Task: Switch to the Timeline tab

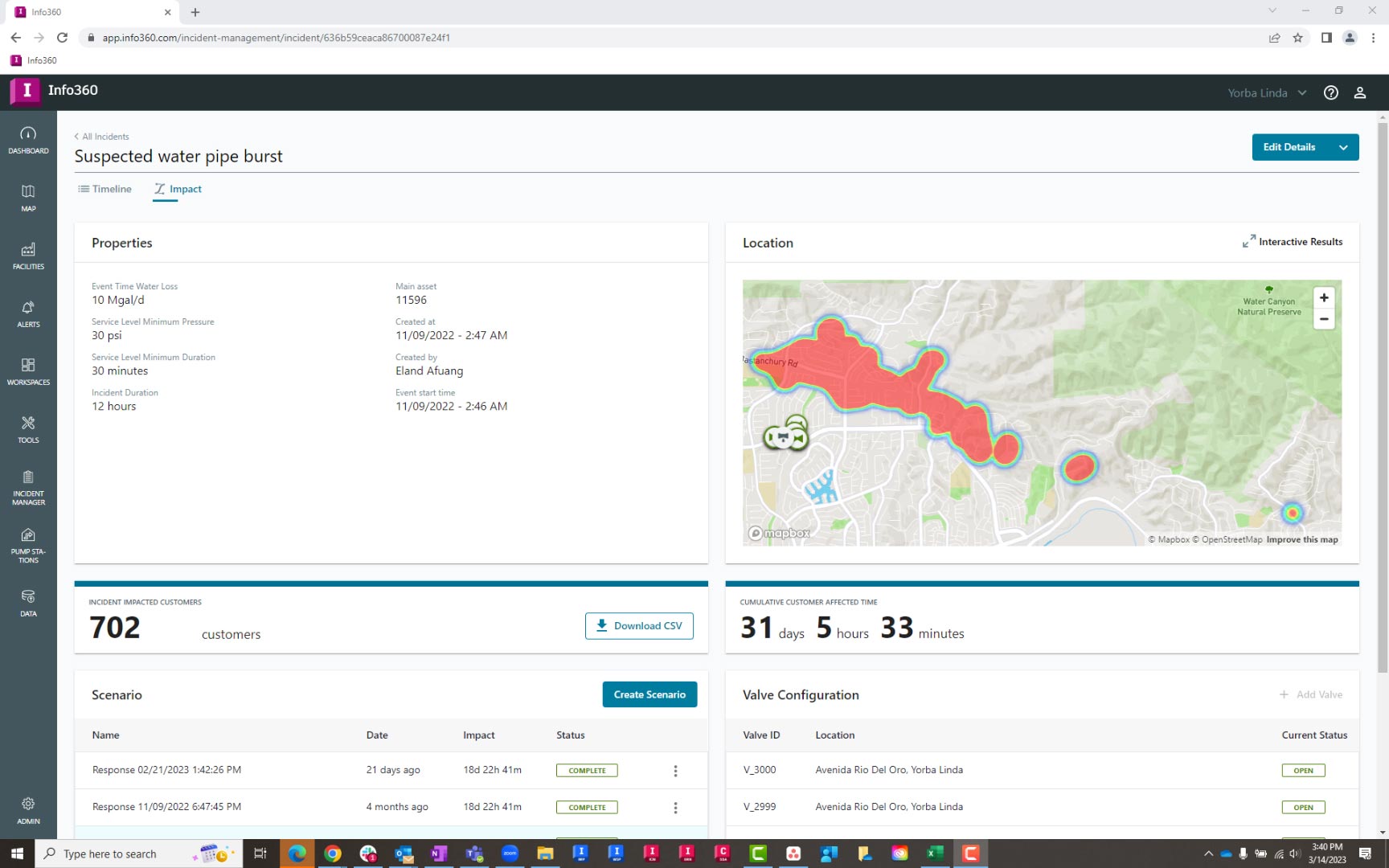Action: click(104, 189)
